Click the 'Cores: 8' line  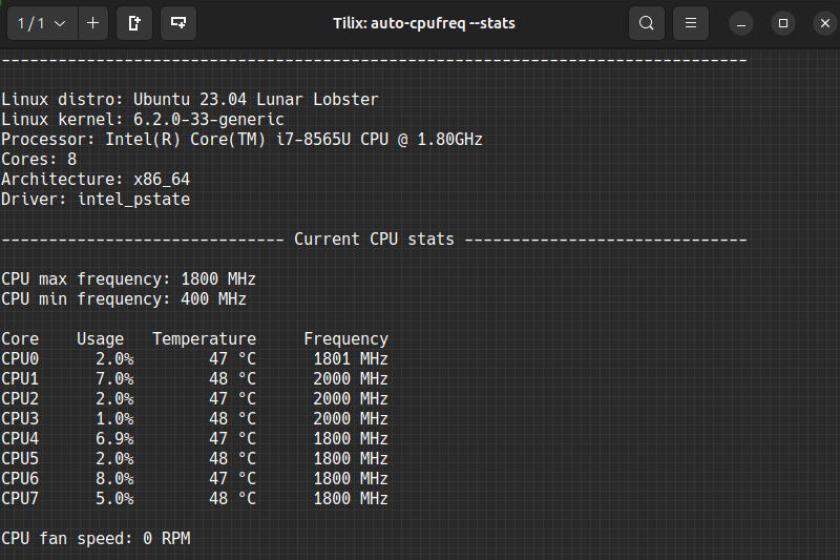point(39,159)
